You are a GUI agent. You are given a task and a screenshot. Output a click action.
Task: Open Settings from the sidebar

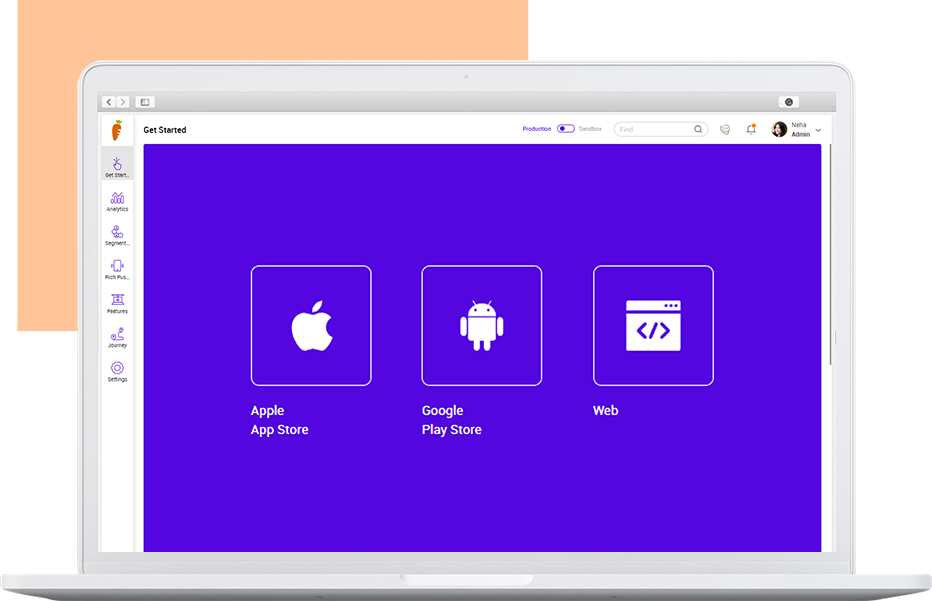click(117, 372)
